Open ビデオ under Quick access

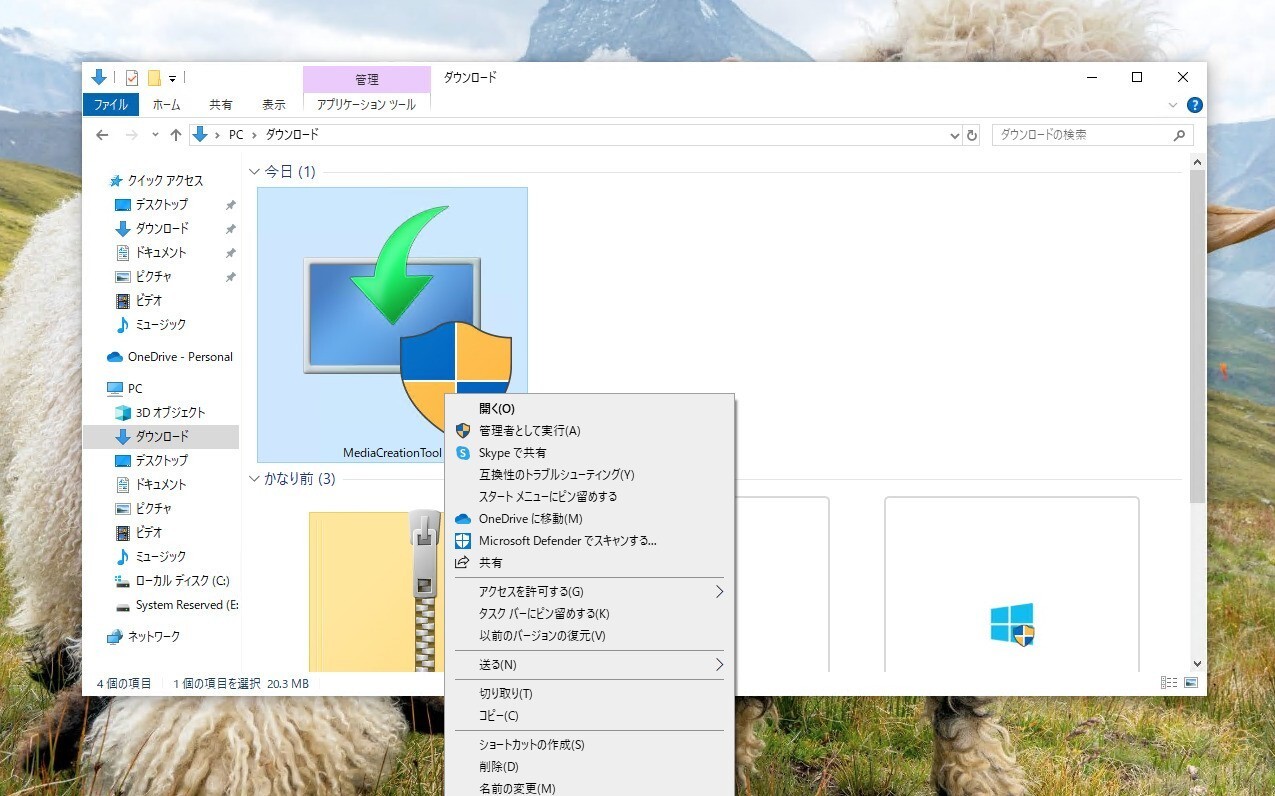(148, 301)
